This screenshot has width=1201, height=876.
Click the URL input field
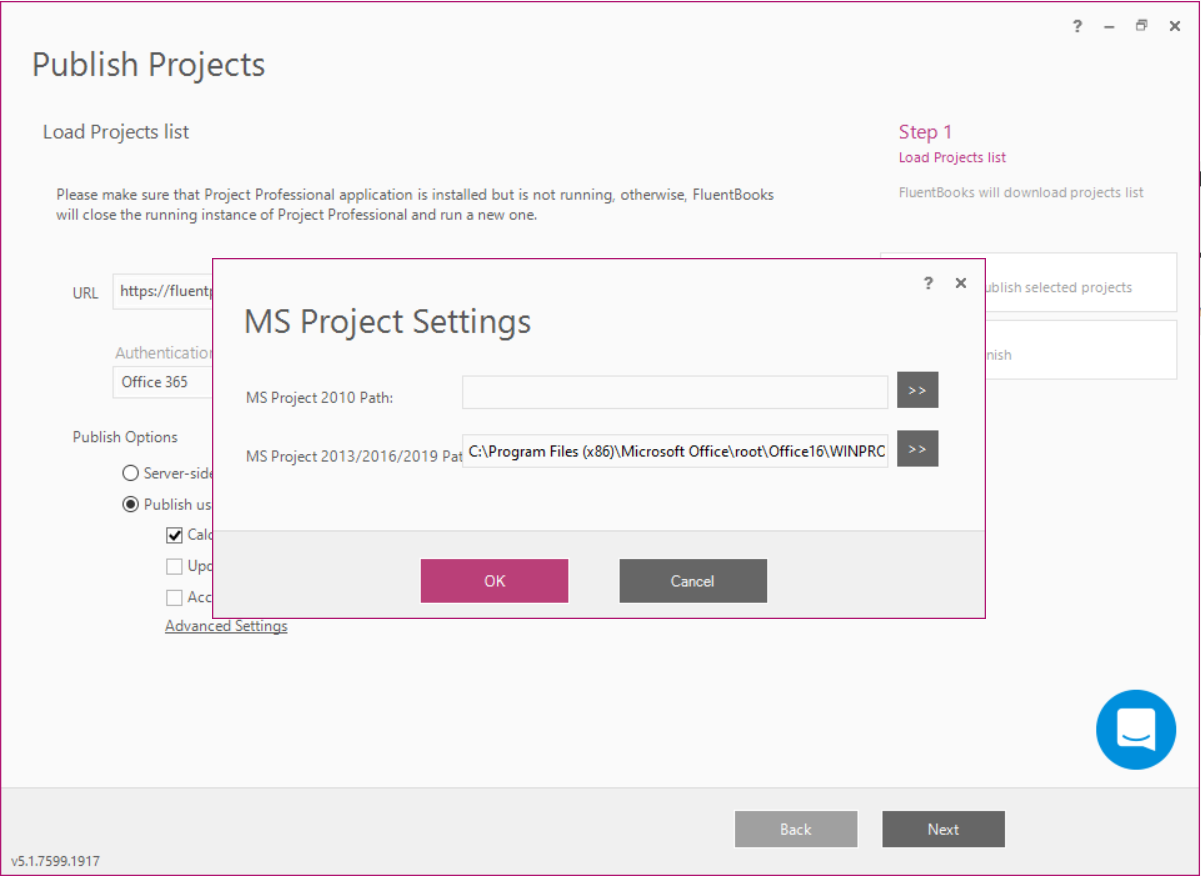[163, 292]
